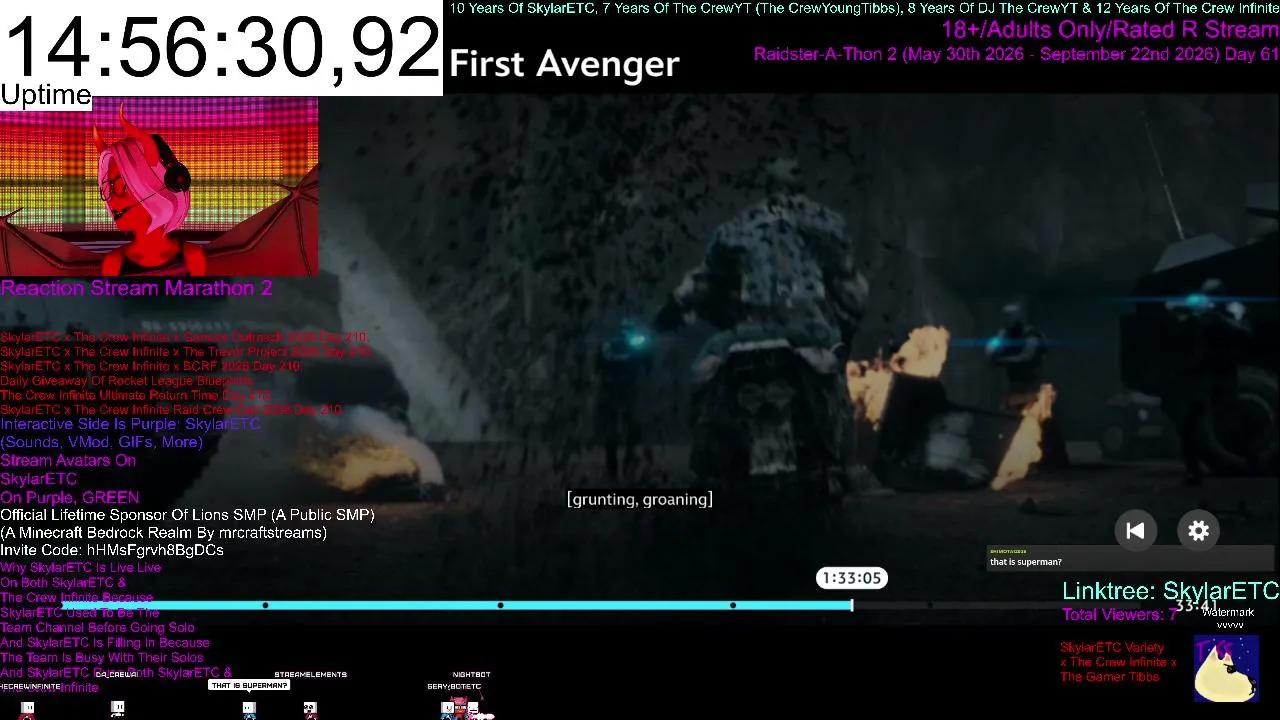Click the THAT IS SUPERMAN? speech bubble

coord(249,685)
